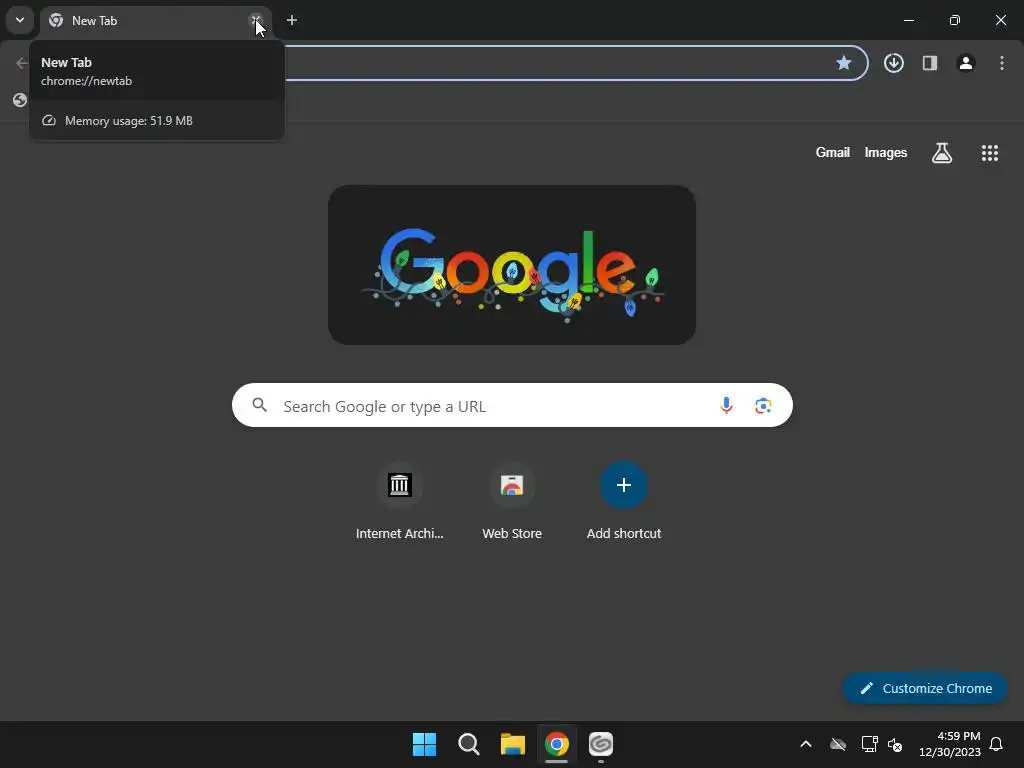Open the Google apps grid
Image resolution: width=1024 pixels, height=768 pixels.
coord(989,153)
